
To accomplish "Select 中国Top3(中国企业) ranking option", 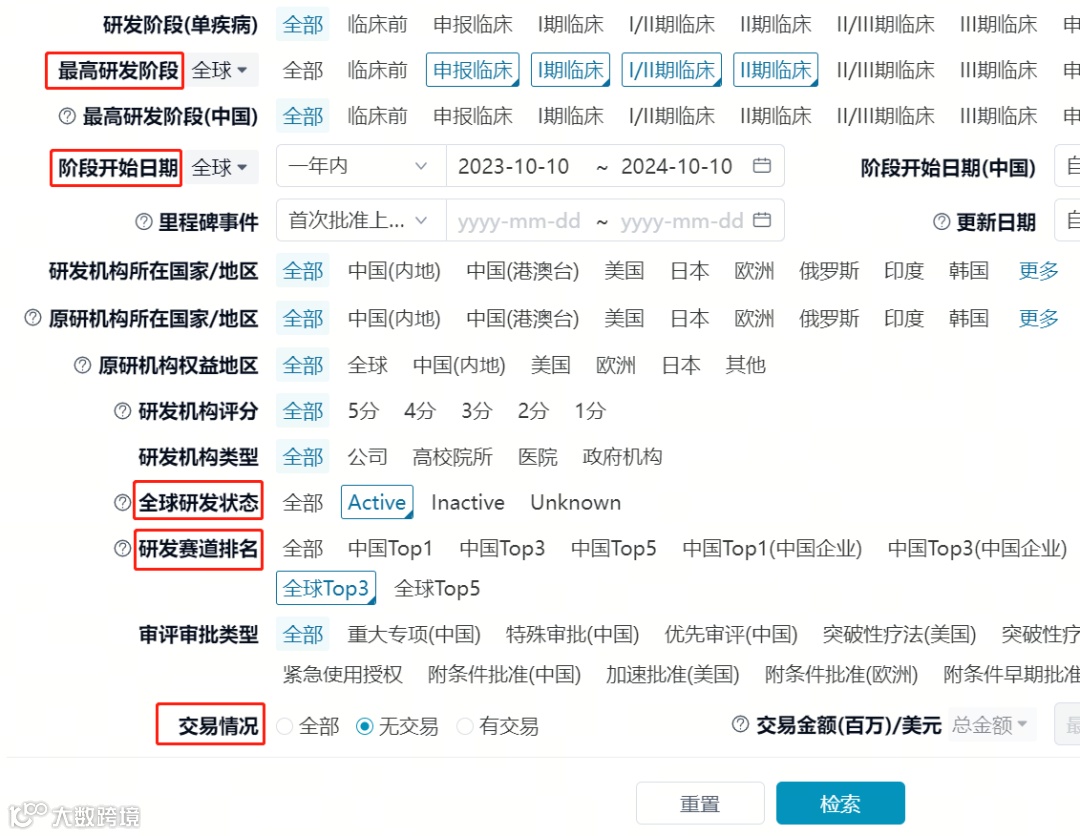I will point(977,549).
